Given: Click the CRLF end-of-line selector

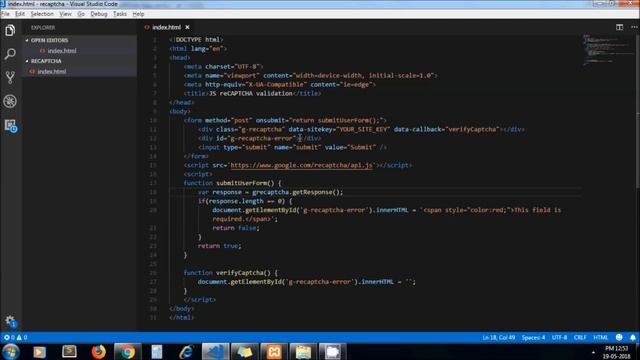Looking at the screenshot, I should click(x=580, y=338).
